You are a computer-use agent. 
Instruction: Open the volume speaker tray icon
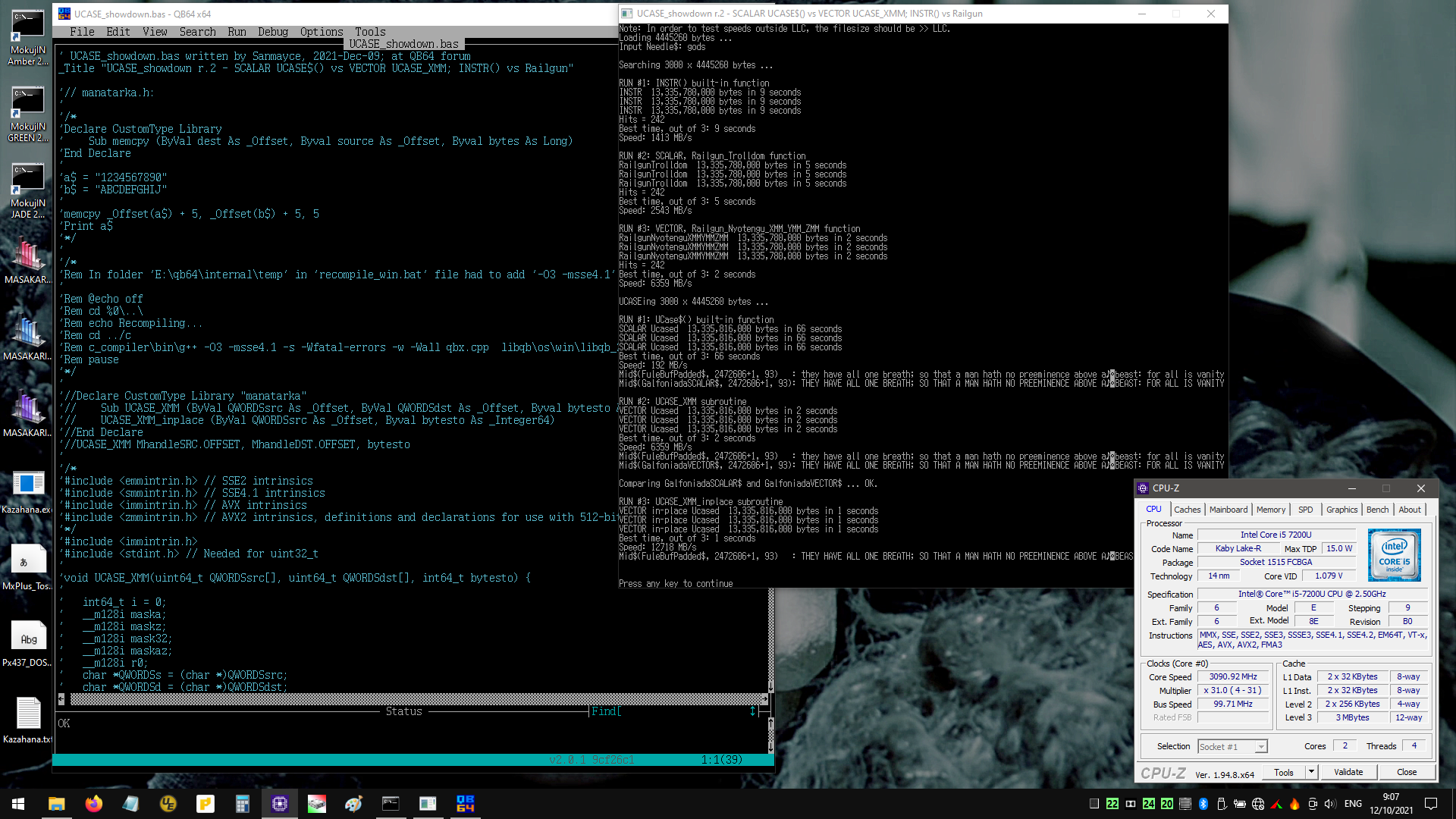(x=1330, y=804)
